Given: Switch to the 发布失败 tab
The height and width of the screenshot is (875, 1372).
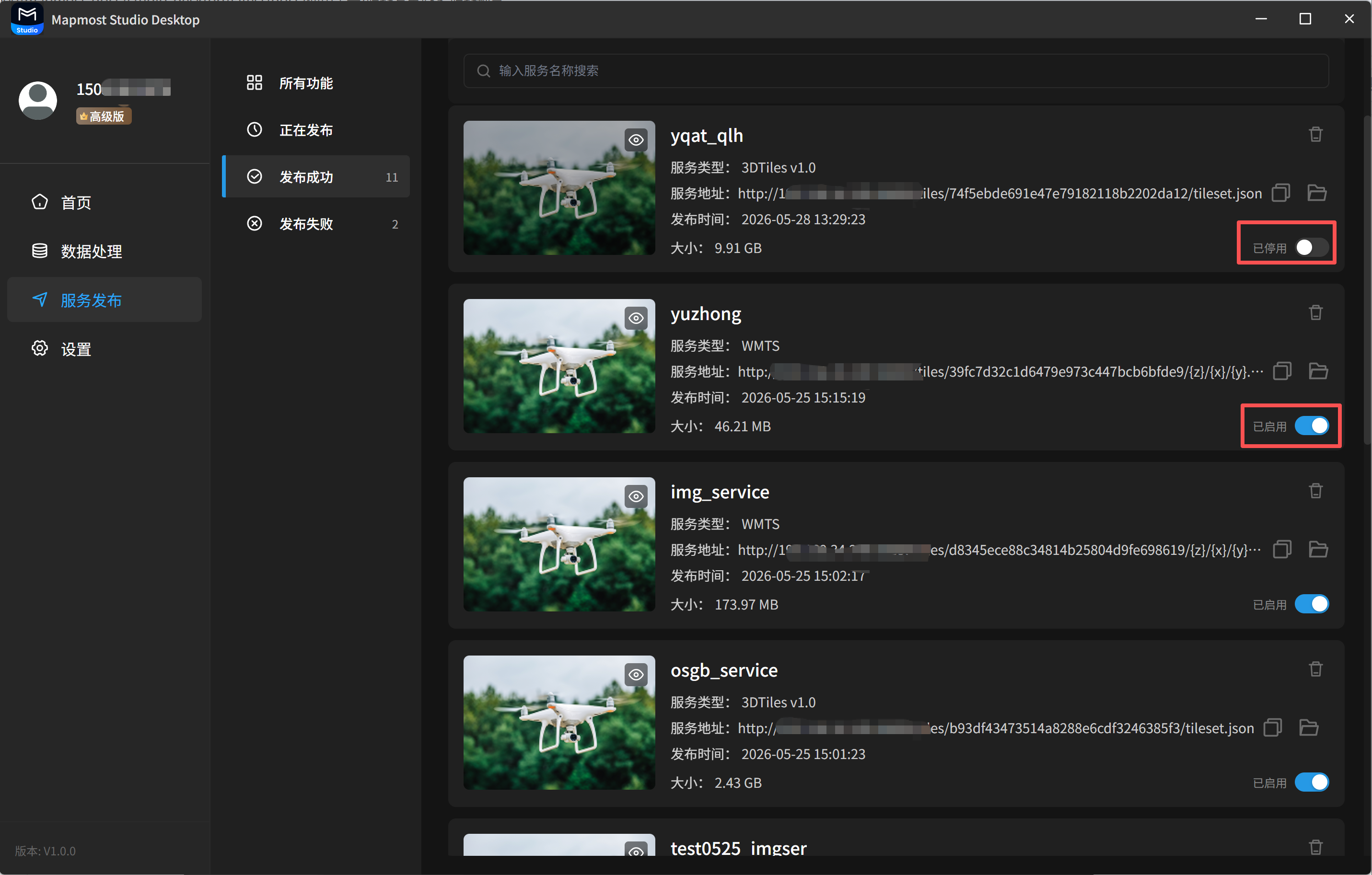Looking at the screenshot, I should (315, 224).
